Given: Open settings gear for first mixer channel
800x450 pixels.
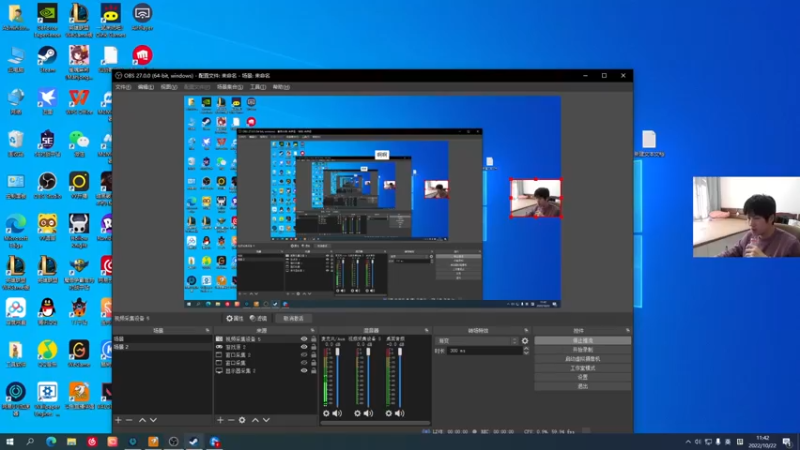Looking at the screenshot, I should [326, 413].
